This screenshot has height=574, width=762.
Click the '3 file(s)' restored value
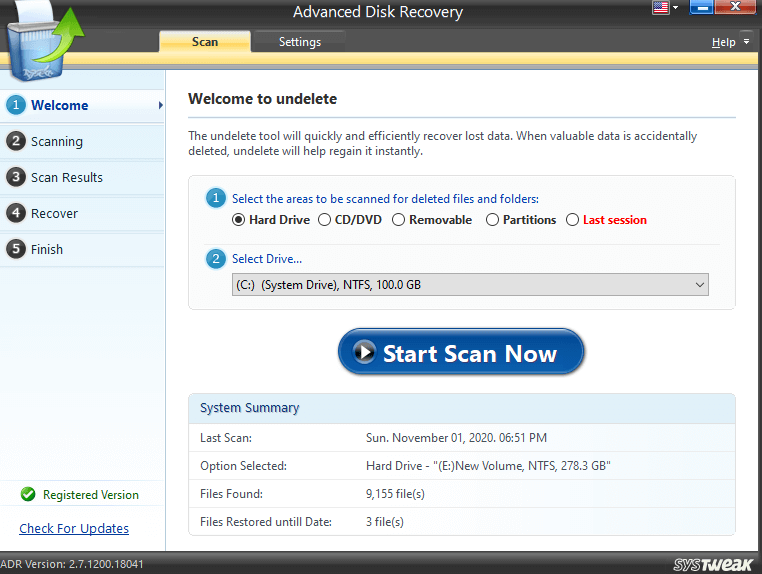point(385,522)
